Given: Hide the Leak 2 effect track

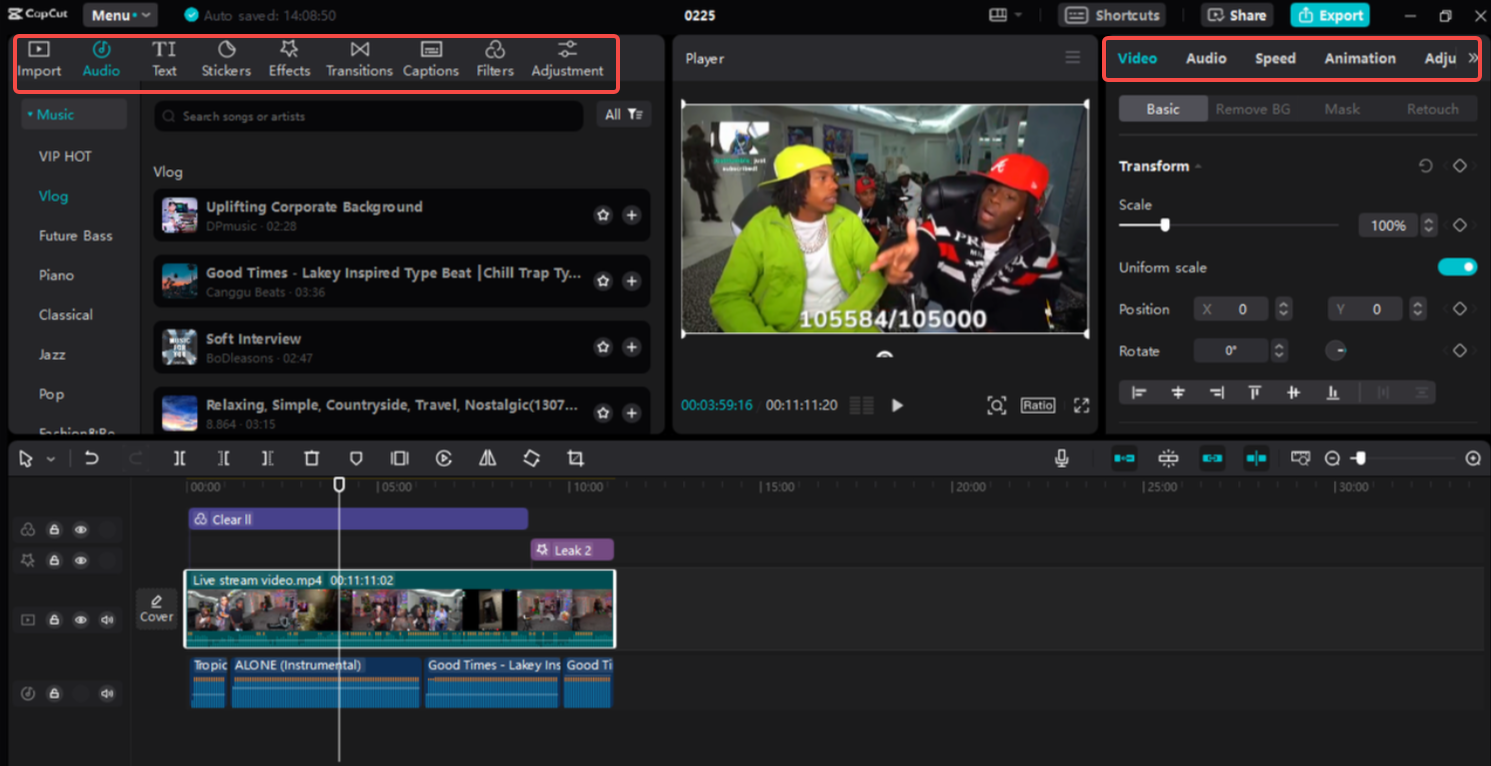Looking at the screenshot, I should tap(80, 560).
